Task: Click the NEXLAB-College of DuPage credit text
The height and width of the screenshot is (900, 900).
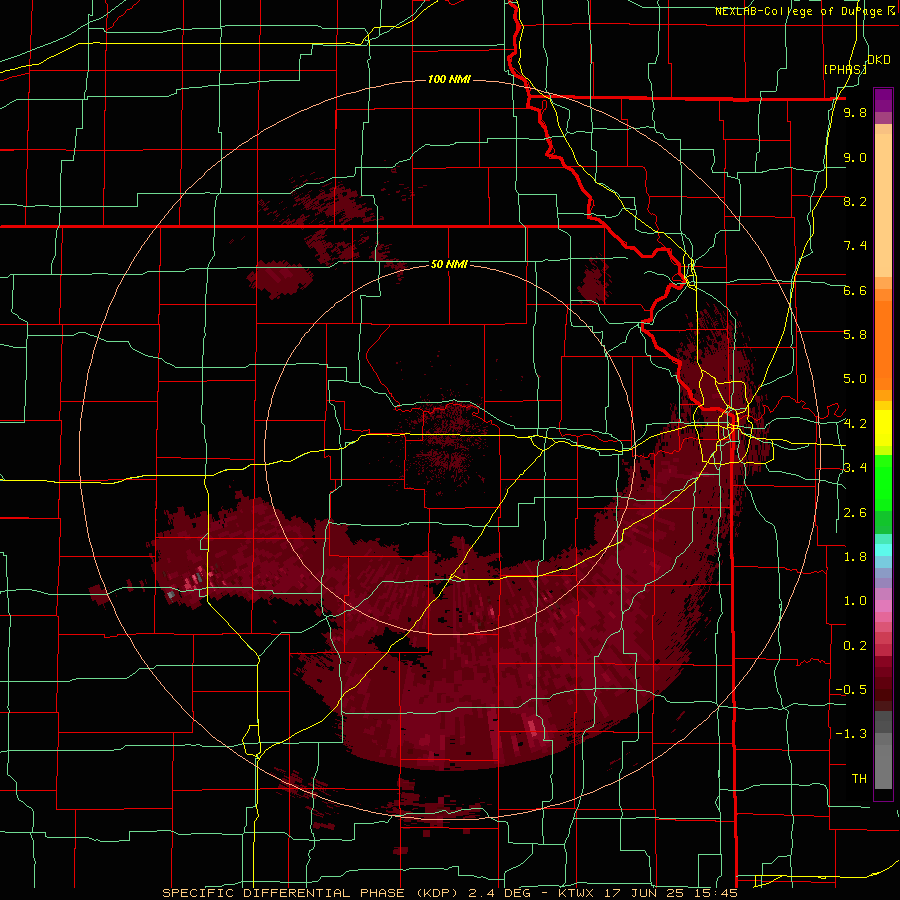Action: (801, 11)
